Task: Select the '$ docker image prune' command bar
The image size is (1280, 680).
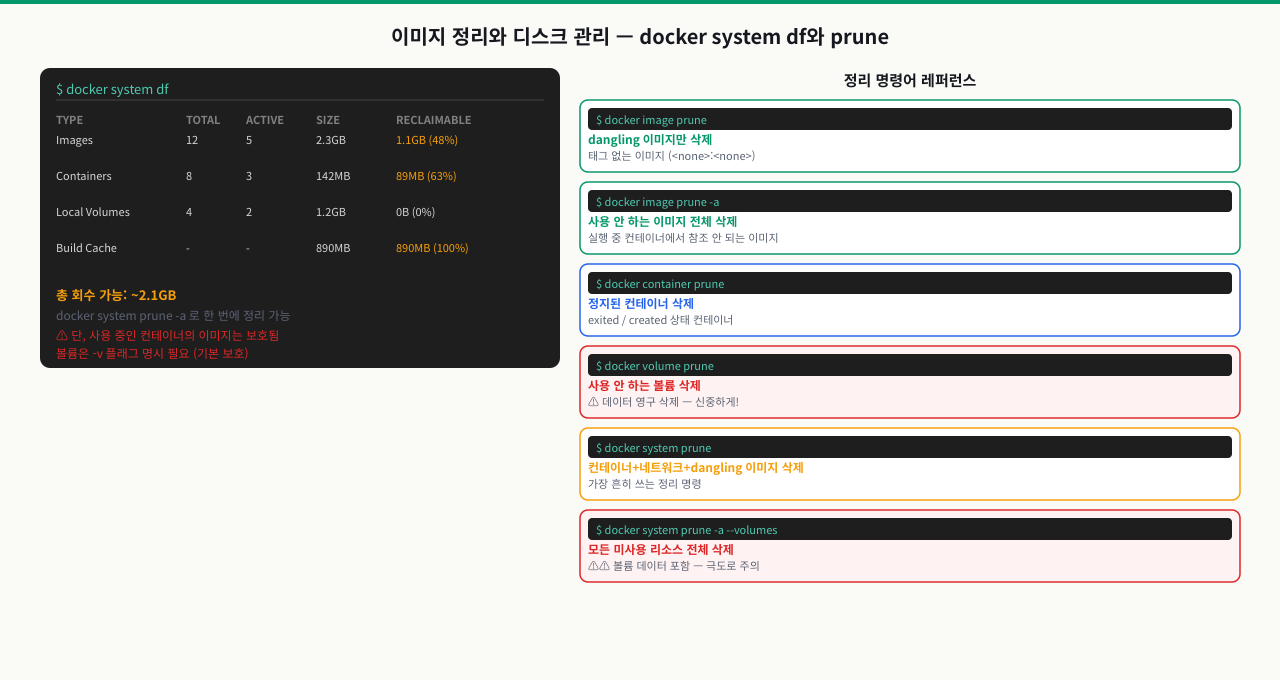Action: 910,119
